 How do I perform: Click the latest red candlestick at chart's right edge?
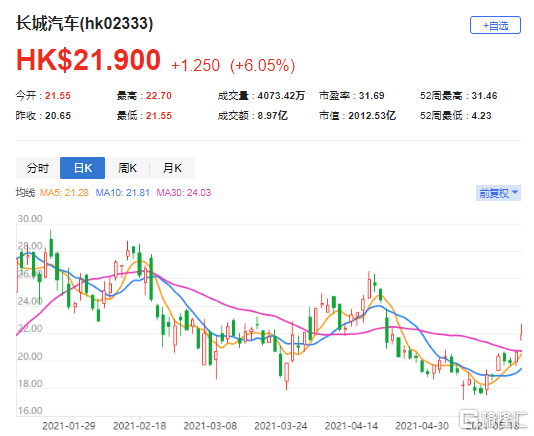(x=521, y=332)
